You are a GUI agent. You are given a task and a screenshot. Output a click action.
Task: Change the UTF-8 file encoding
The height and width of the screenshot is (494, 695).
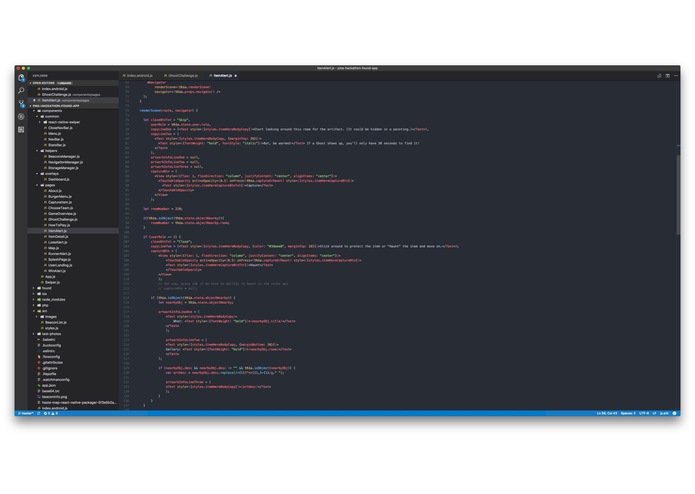tap(644, 413)
